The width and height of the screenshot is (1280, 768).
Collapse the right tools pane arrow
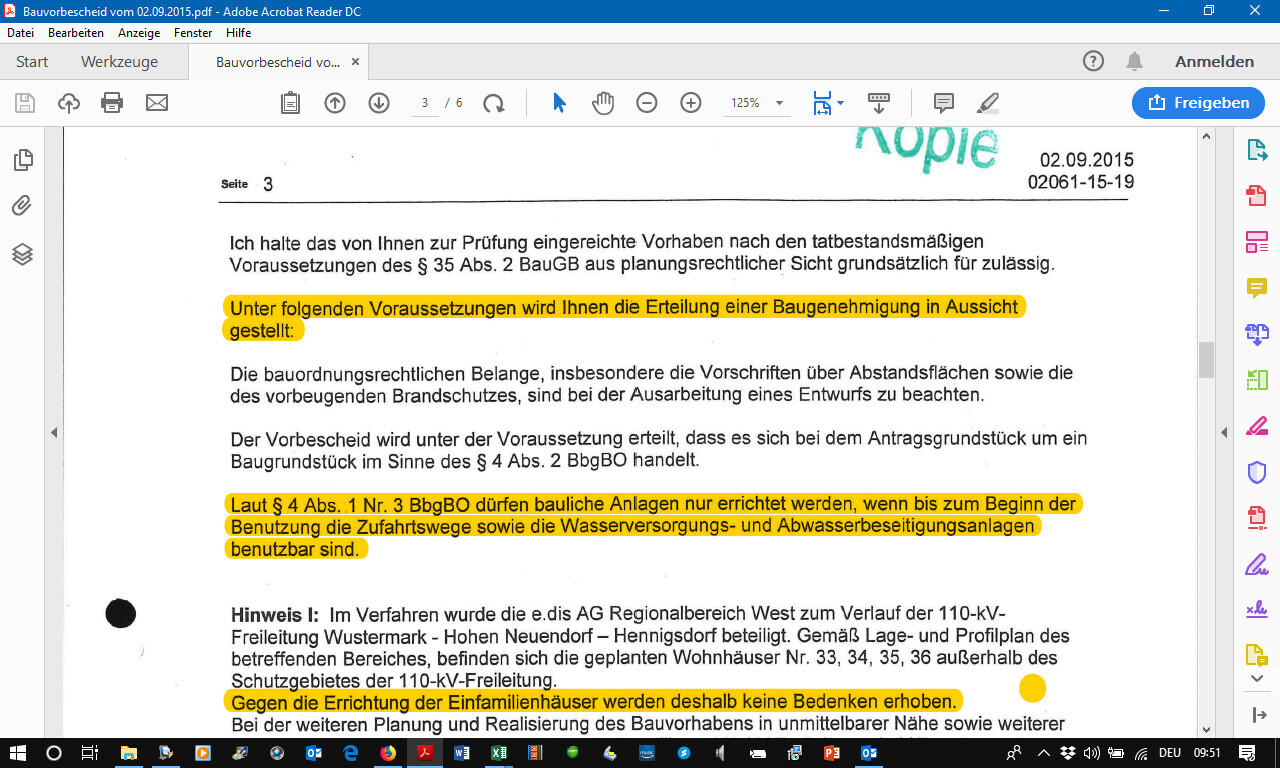pyautogui.click(x=1222, y=432)
